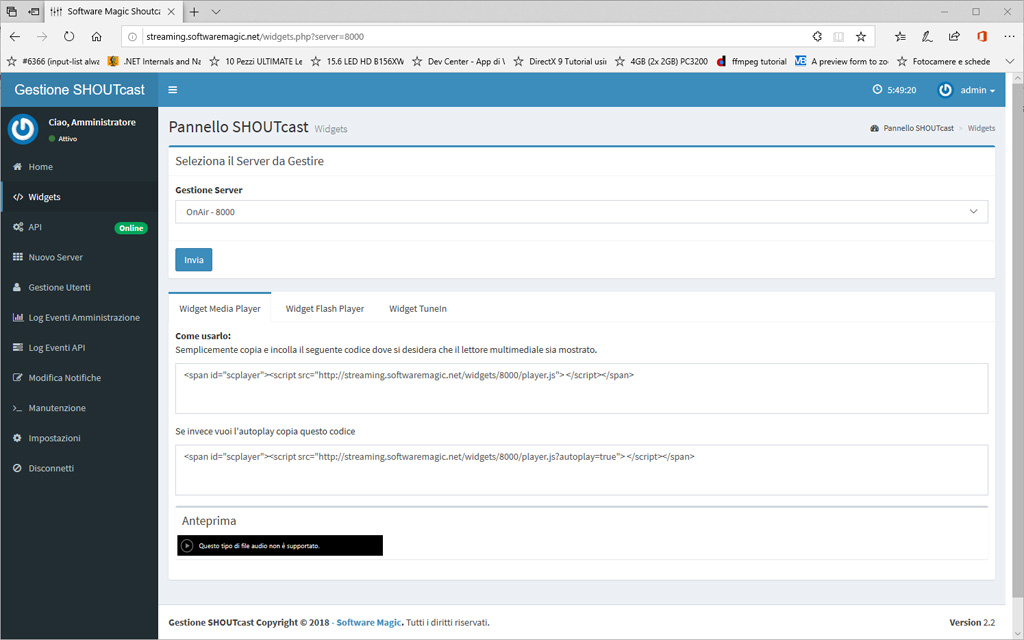Switch to Widget TuneIn tab

coord(418,308)
